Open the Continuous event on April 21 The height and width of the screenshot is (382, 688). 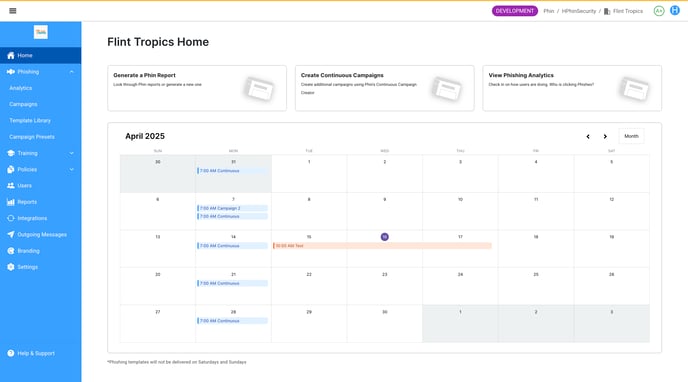pyautogui.click(x=233, y=283)
